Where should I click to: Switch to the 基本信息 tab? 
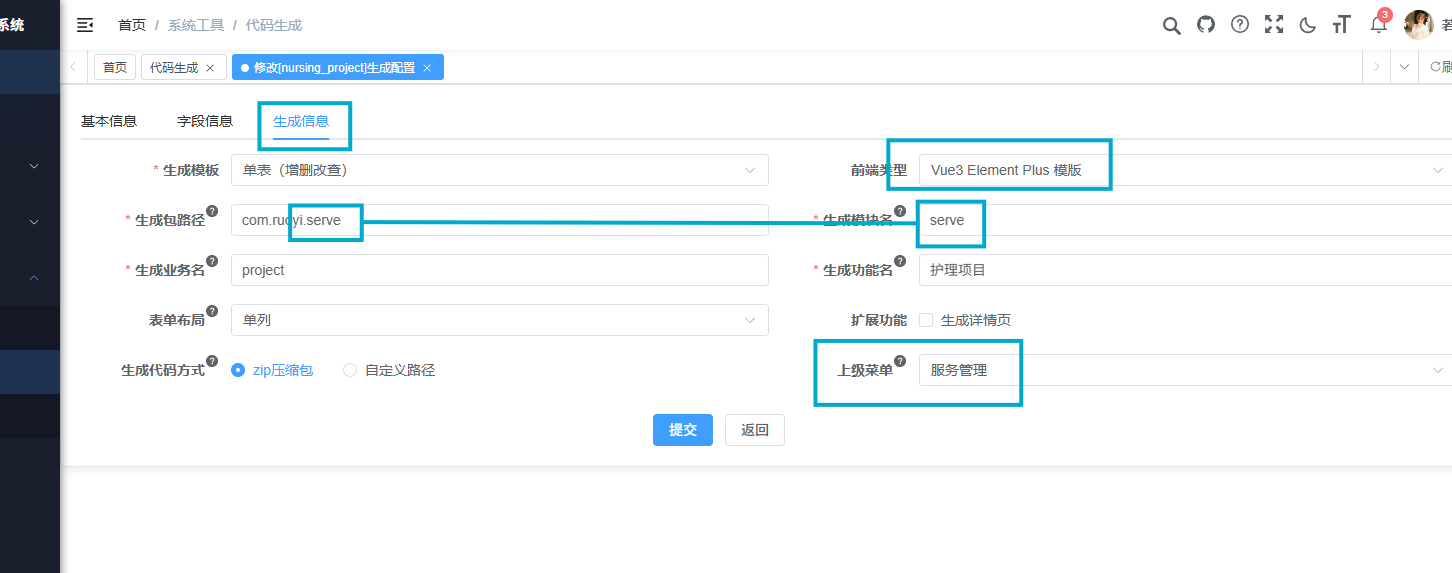pos(109,121)
